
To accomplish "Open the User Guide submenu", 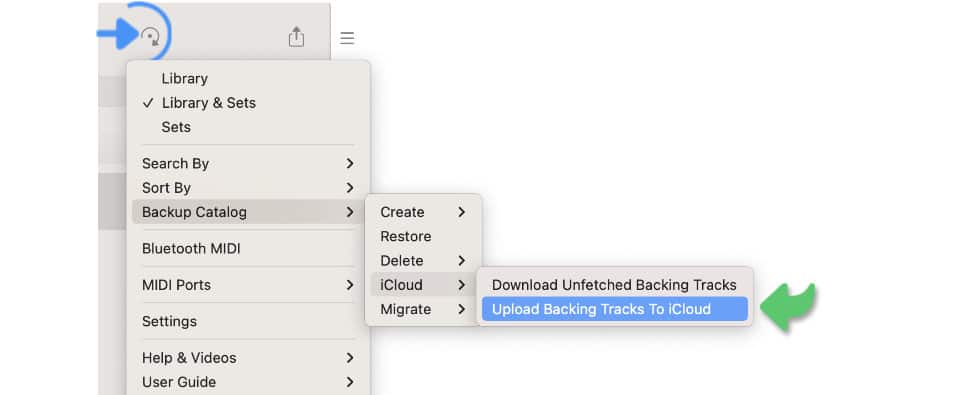I will [248, 382].
